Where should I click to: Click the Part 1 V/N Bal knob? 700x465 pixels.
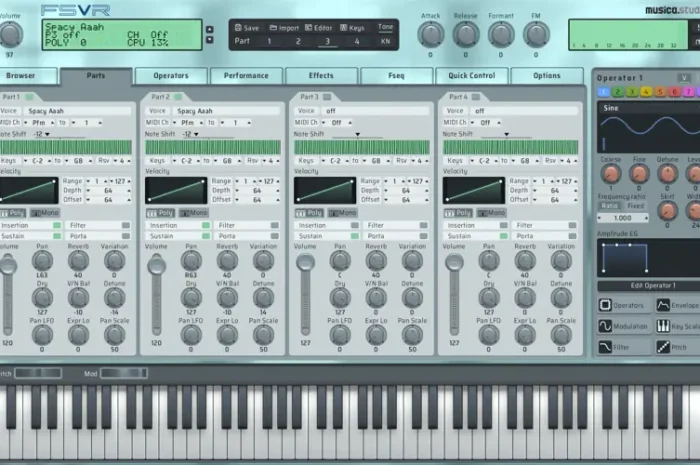coord(79,299)
